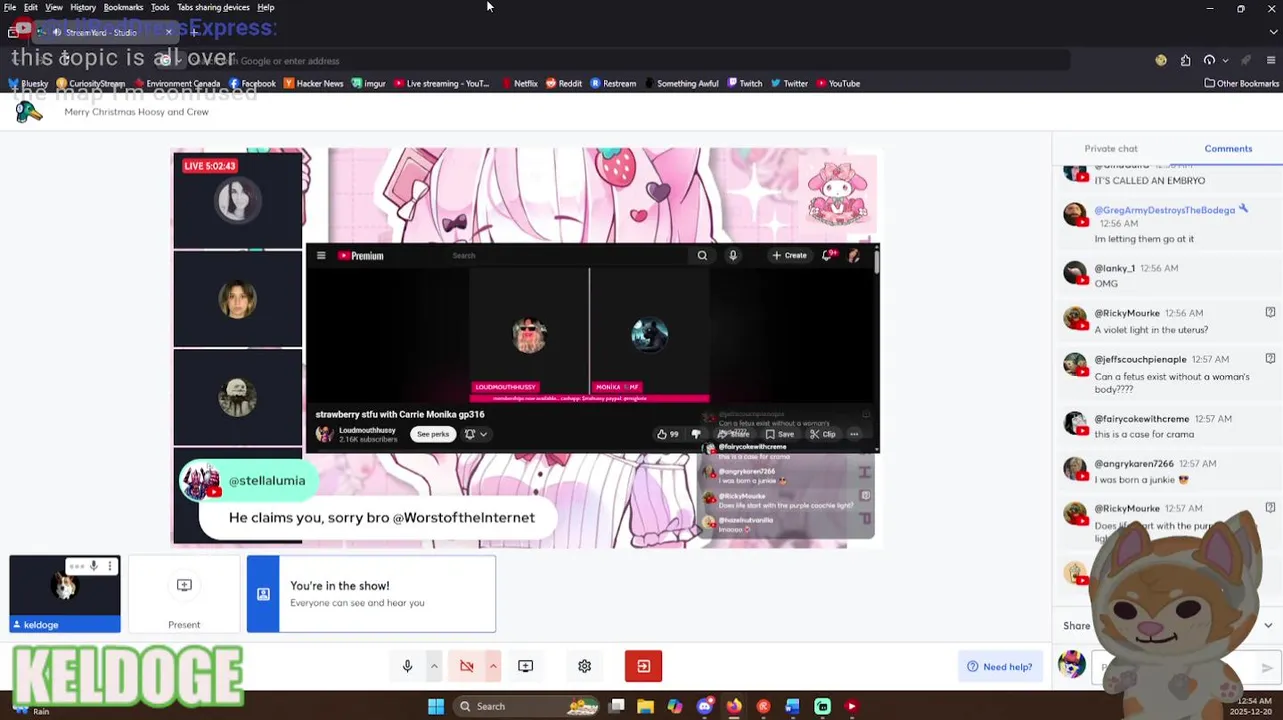The height and width of the screenshot is (720, 1283).
Task: Click the @lanky_1 OMG comment
Action: click(1166, 276)
